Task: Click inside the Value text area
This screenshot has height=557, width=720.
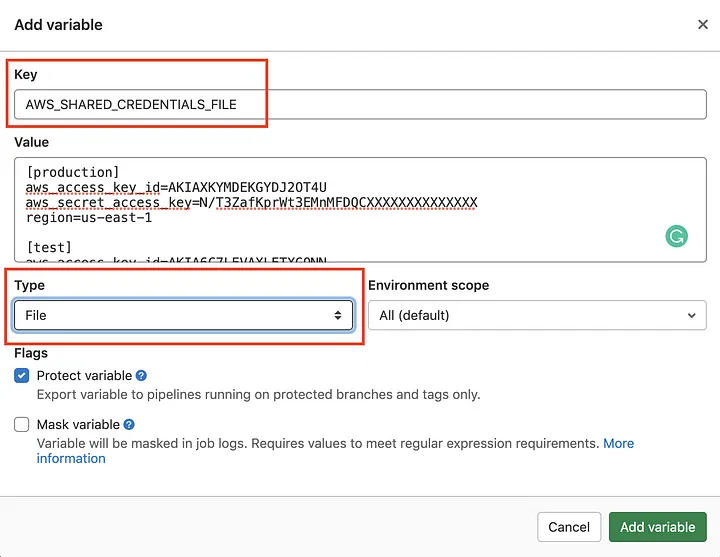Action: click(x=360, y=210)
